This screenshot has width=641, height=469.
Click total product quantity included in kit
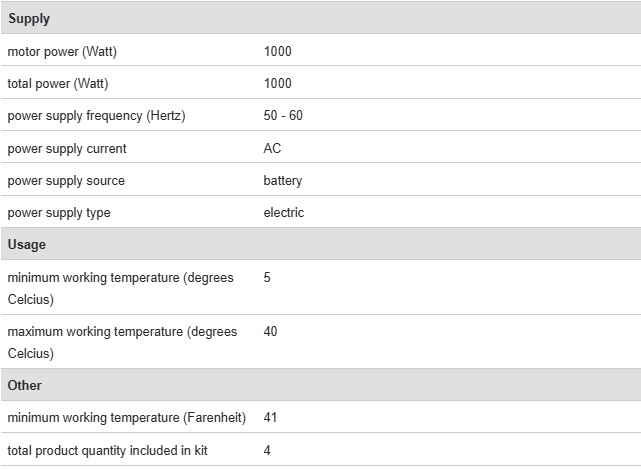[107, 450]
